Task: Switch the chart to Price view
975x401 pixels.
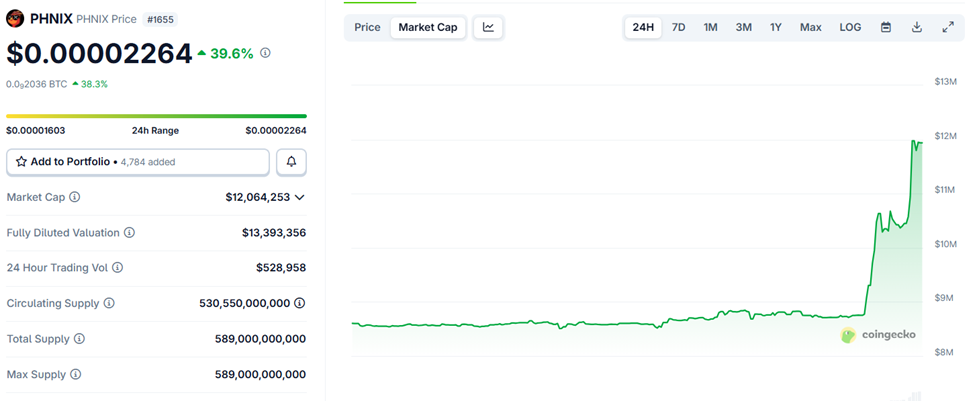Action: point(367,27)
